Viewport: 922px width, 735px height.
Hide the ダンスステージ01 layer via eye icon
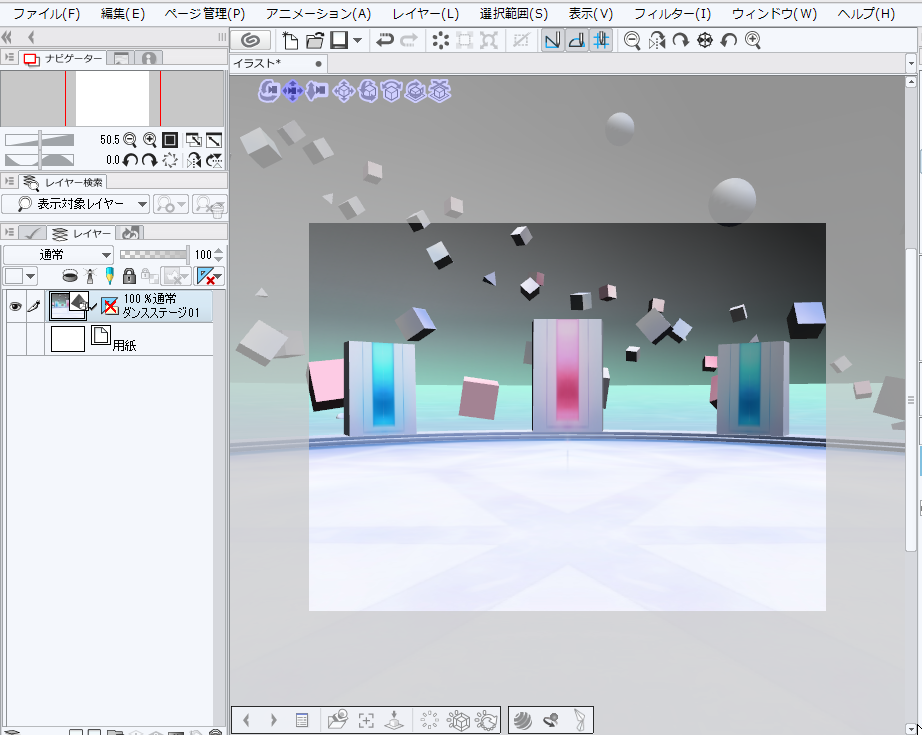[15, 307]
